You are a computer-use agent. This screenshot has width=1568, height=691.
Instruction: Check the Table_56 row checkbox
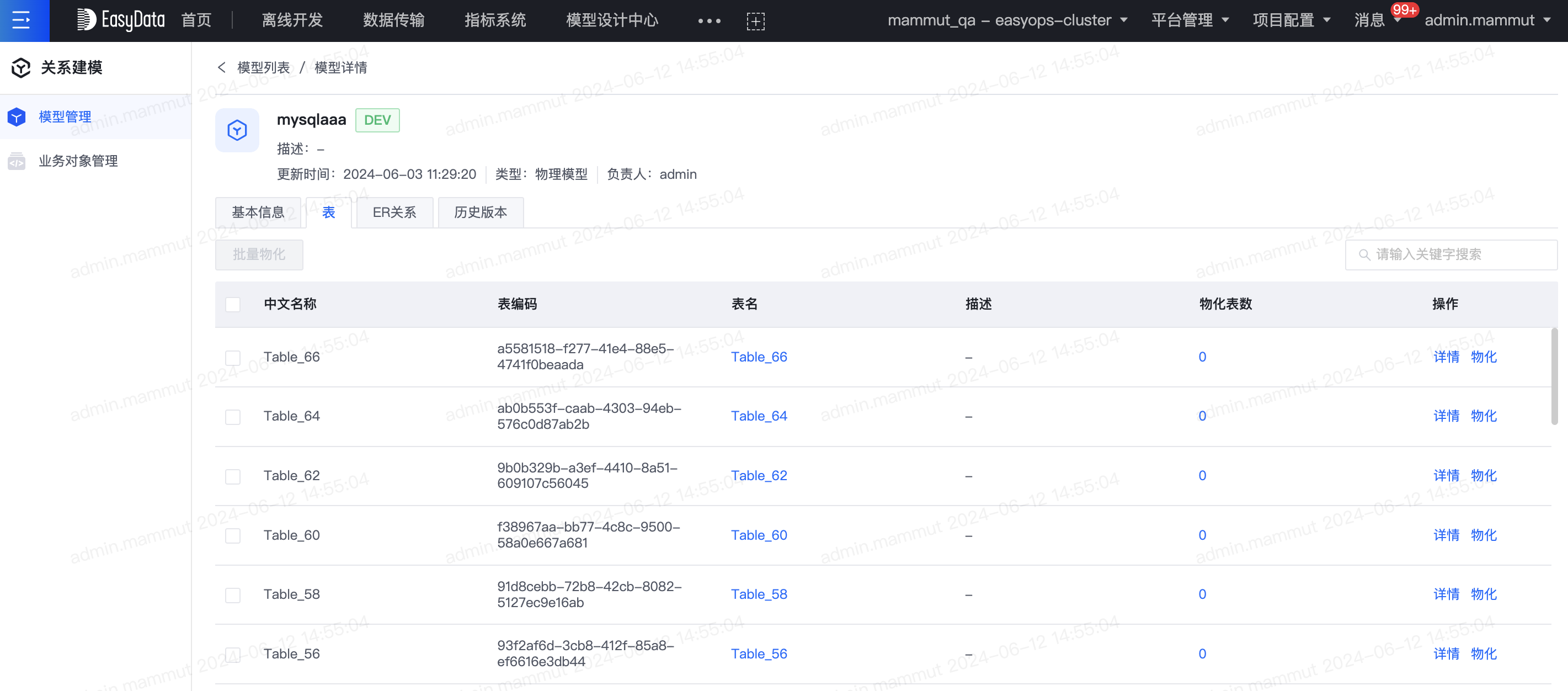pos(232,655)
